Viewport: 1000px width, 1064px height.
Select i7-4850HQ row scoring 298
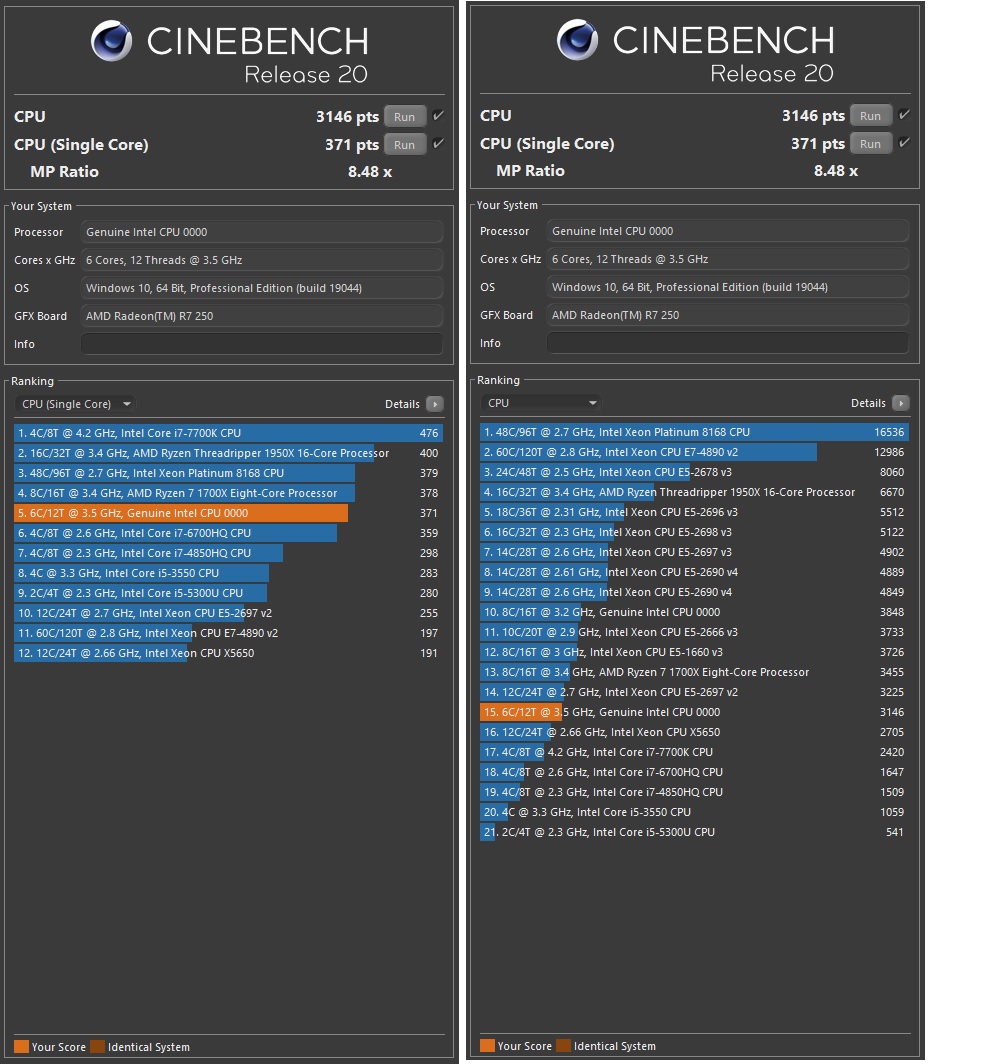[x=229, y=553]
